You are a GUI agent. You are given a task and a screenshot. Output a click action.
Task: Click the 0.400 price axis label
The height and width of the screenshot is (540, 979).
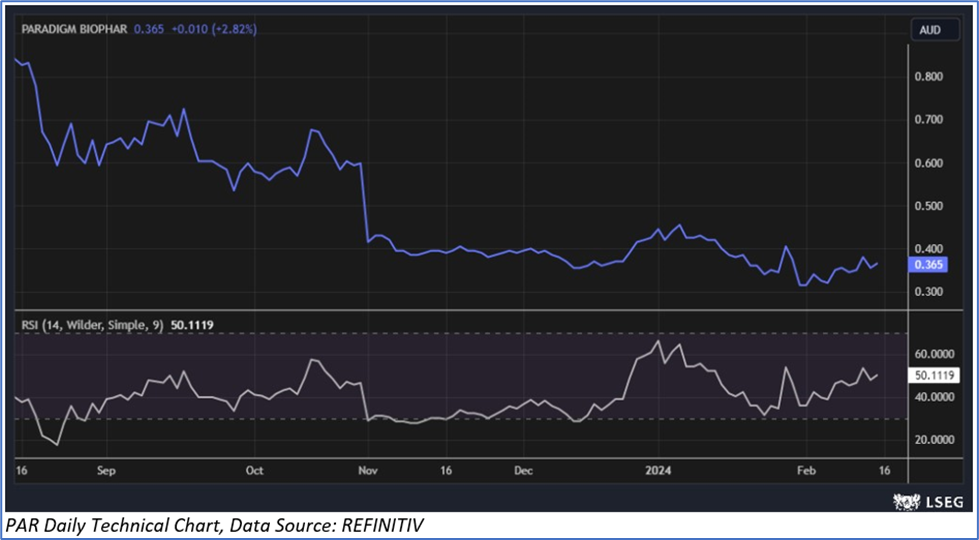[x=929, y=249]
